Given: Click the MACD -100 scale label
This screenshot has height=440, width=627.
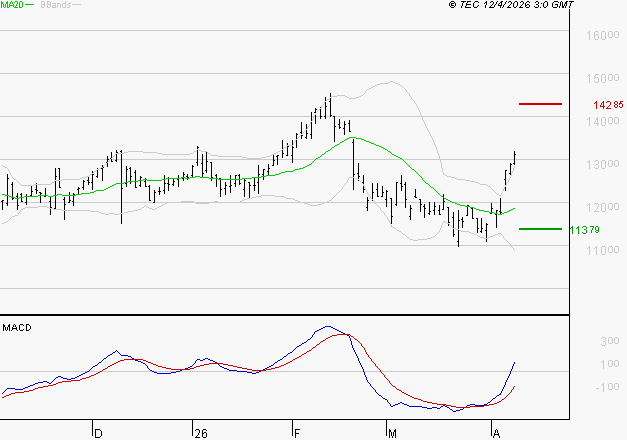Looking at the screenshot, I should (607, 387).
